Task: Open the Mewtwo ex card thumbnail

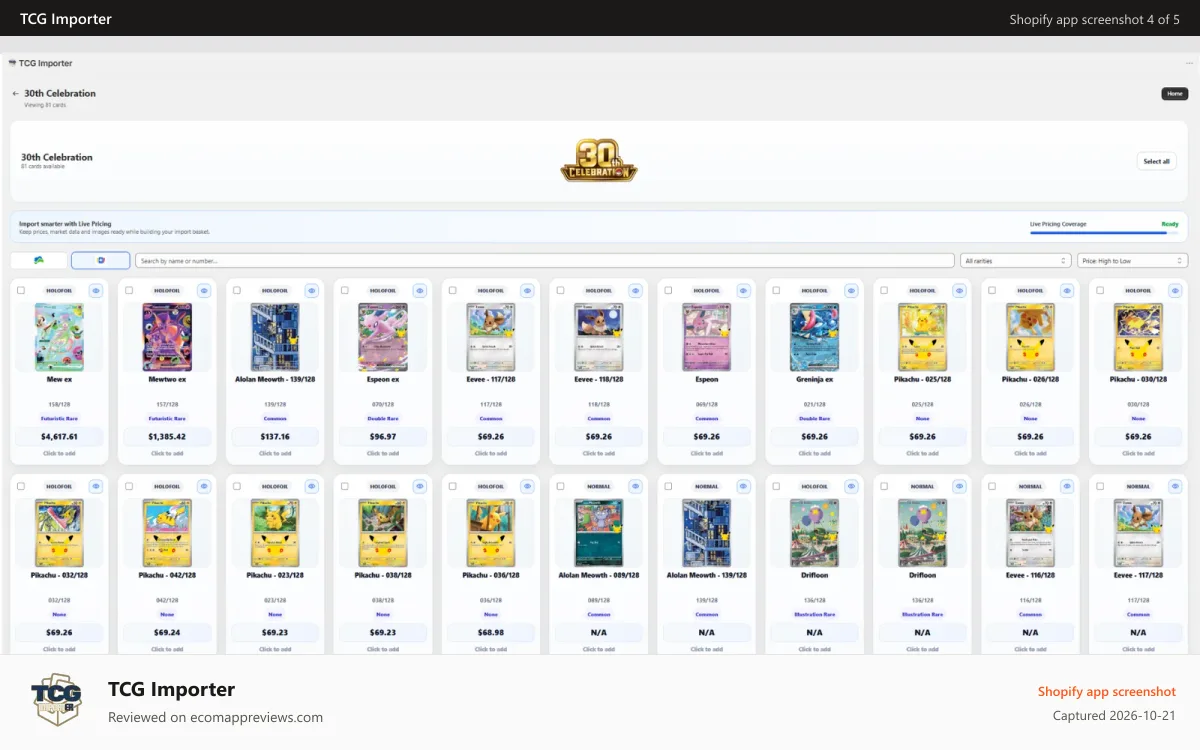Action: [167, 338]
